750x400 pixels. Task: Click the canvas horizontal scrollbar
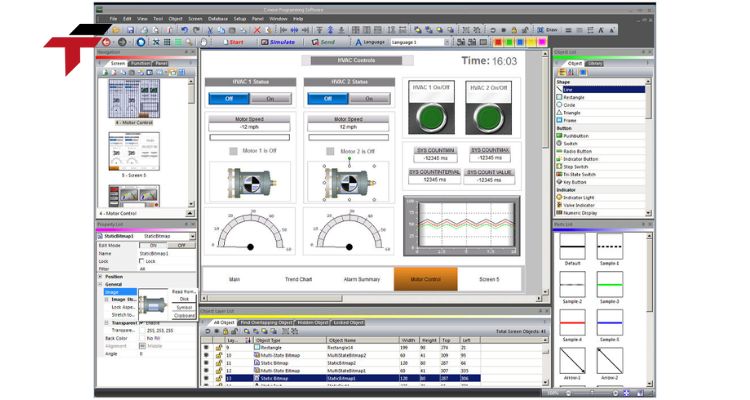[x=370, y=299]
